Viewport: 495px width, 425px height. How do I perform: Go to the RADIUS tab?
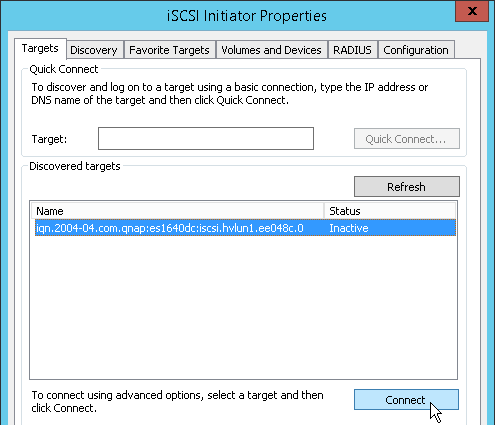[352, 50]
